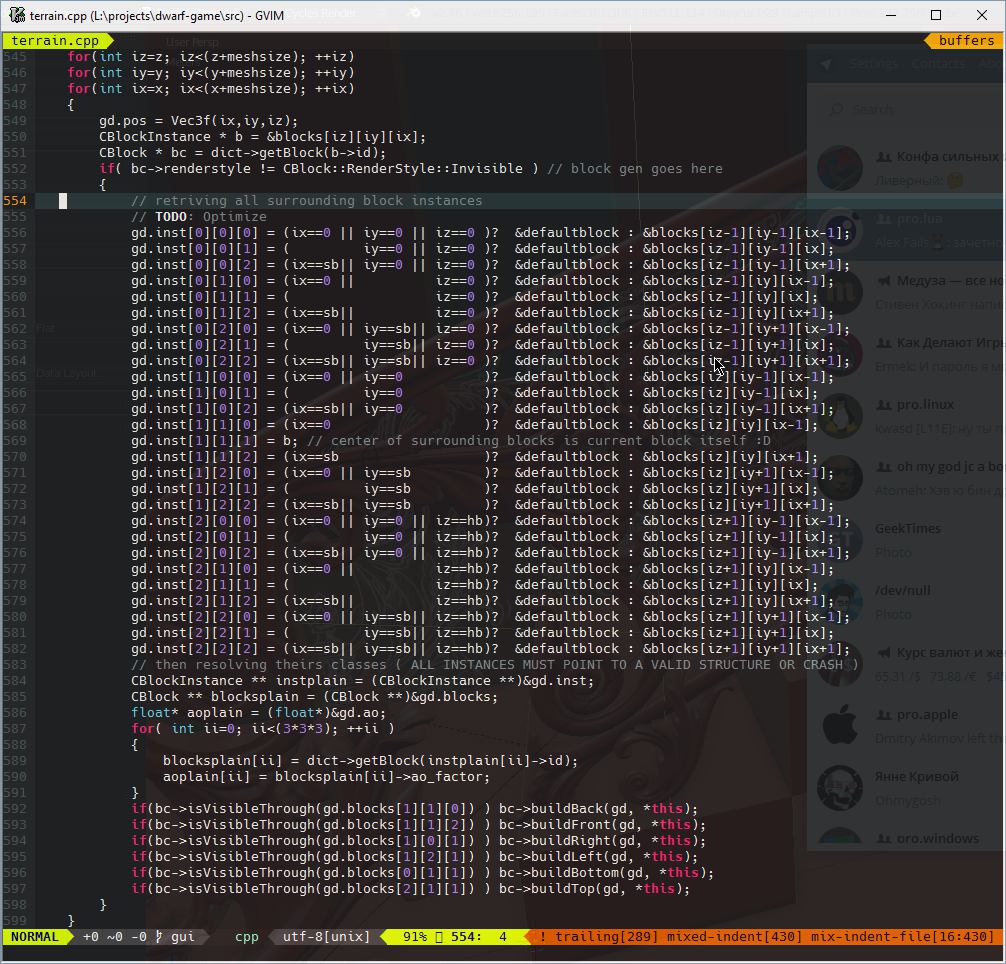Click the utf-8[unix] encoding segment
Viewport: 1006px width, 964px height.
(326, 937)
